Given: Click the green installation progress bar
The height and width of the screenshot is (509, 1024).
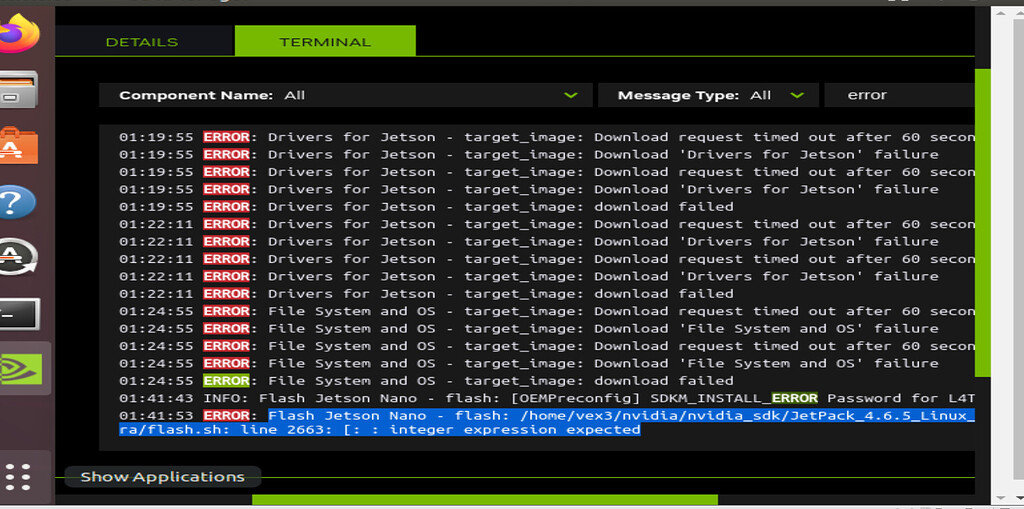Looking at the screenshot, I should [484, 500].
